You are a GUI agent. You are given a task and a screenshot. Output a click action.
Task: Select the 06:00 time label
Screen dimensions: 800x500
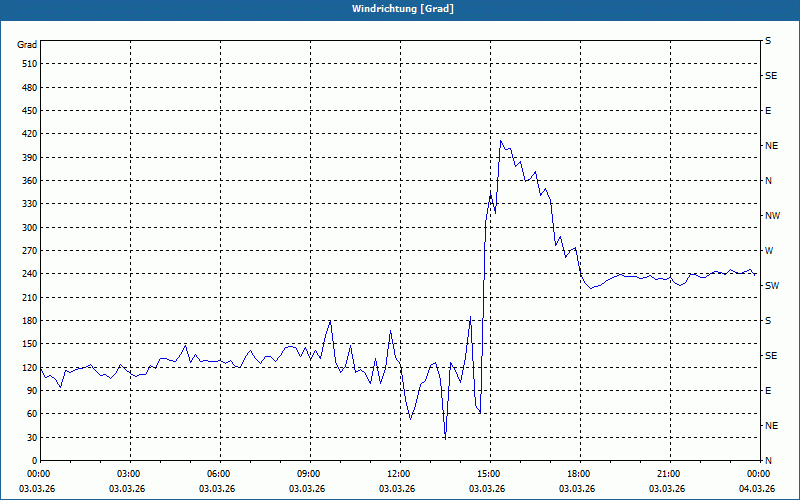pyautogui.click(x=220, y=474)
